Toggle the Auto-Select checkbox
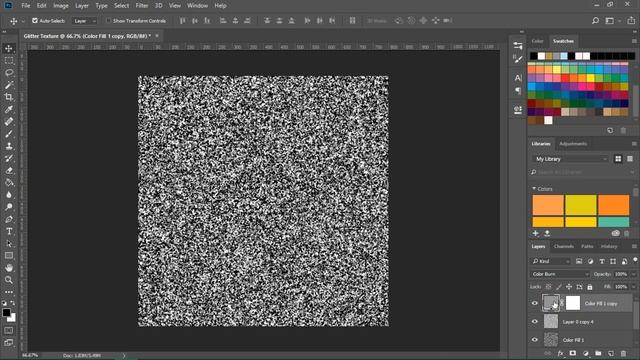The image size is (640, 360). click(35, 20)
